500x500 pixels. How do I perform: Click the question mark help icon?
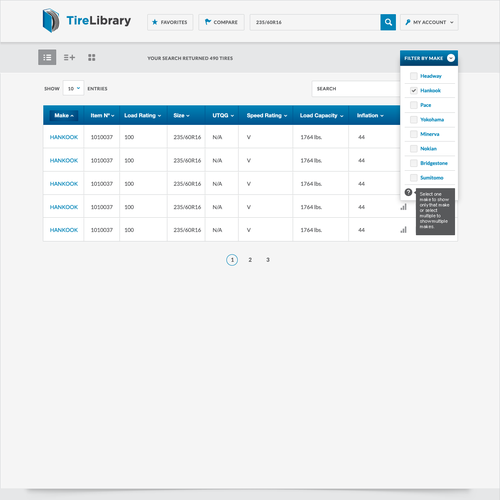click(408, 192)
